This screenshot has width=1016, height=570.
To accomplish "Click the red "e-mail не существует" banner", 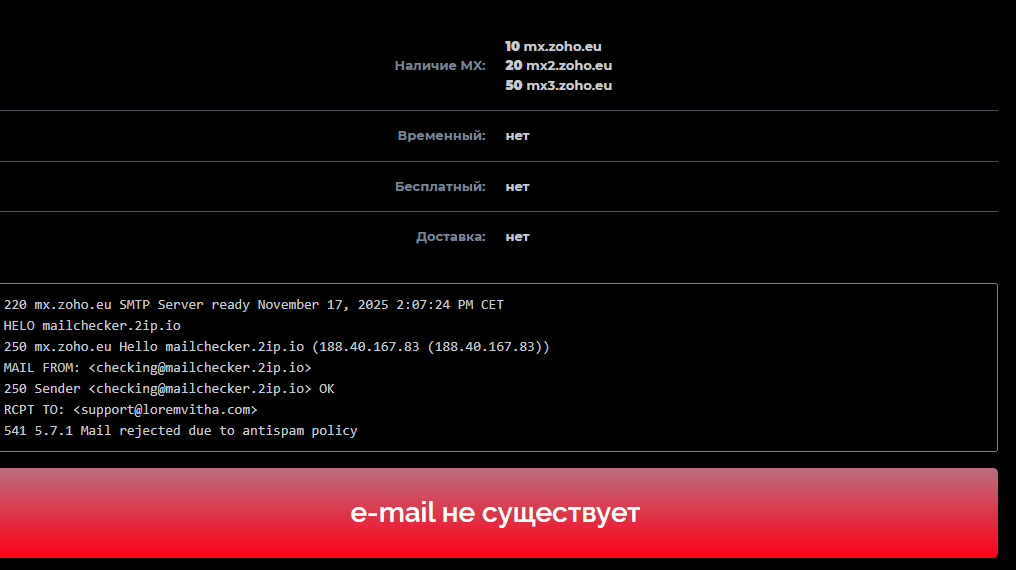I will click(x=496, y=513).
